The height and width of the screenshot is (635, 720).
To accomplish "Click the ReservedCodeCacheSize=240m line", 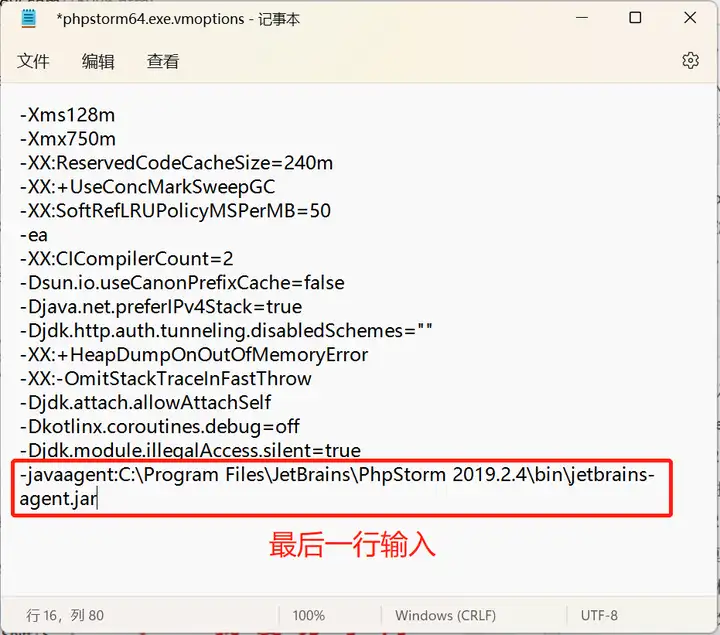I will tap(176, 163).
